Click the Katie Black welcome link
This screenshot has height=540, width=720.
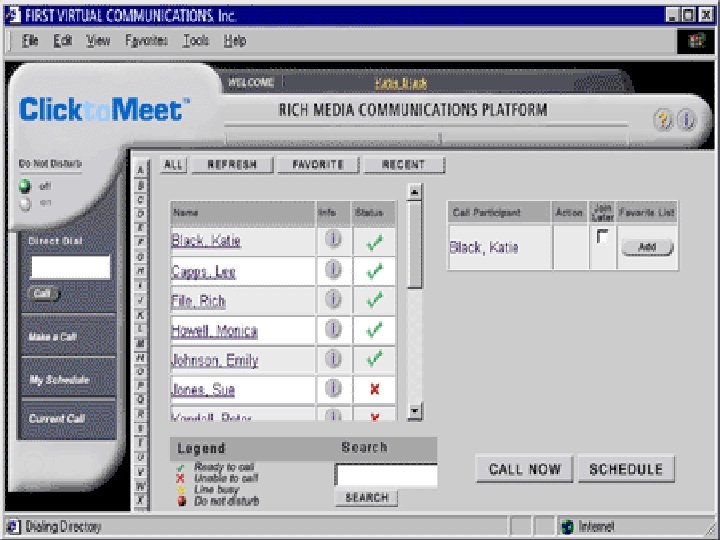pos(401,83)
